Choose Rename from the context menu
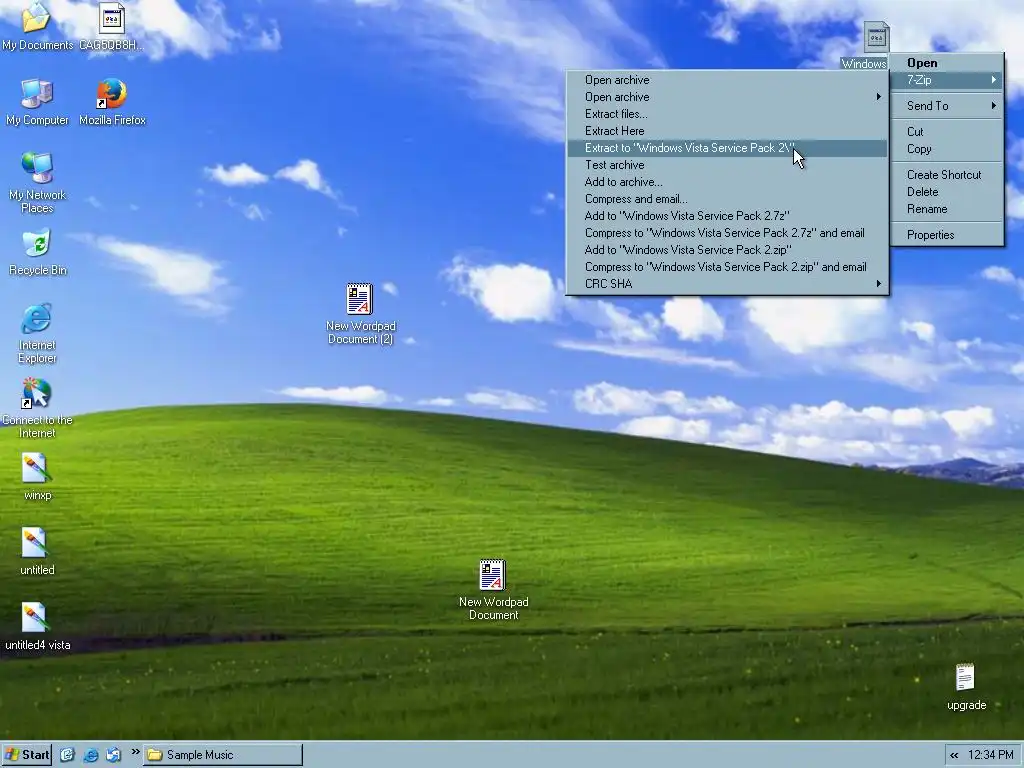1024x768 pixels. click(946, 209)
